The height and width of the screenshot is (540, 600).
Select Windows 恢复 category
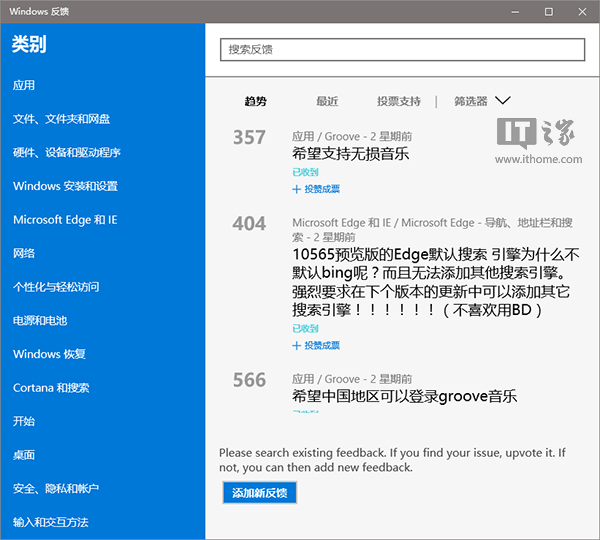pyautogui.click(x=49, y=354)
